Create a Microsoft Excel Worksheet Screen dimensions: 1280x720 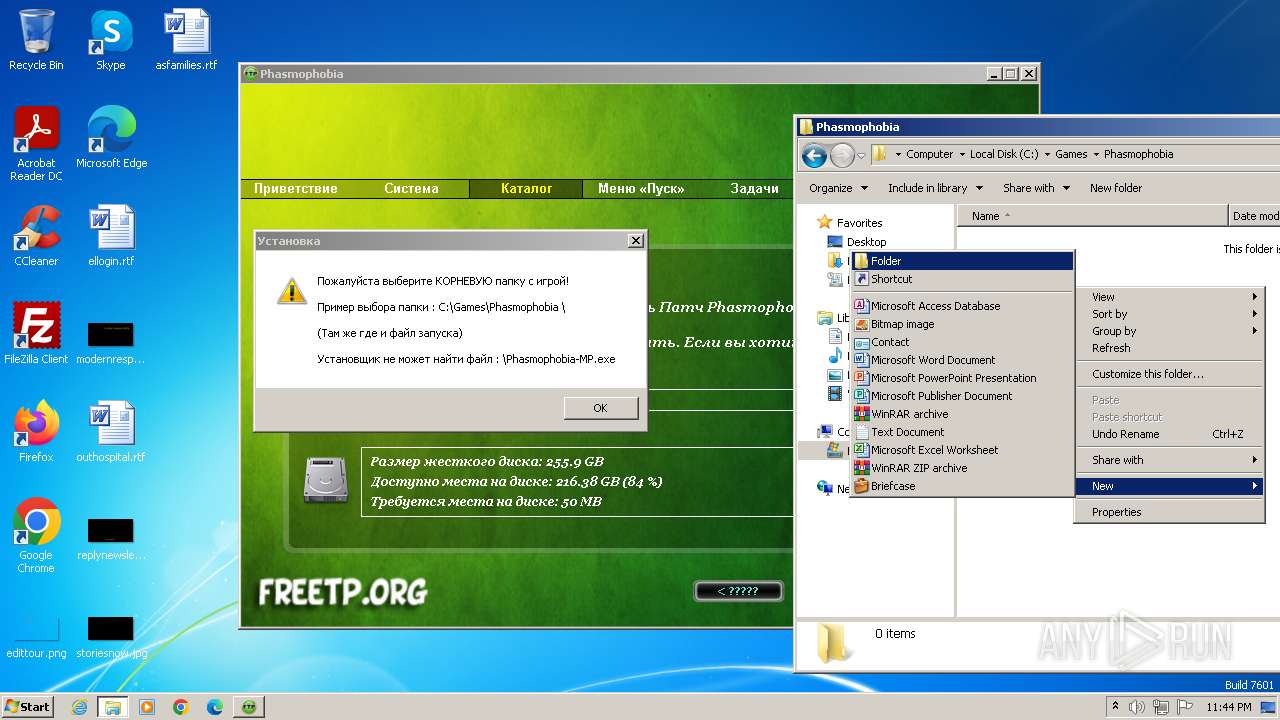(962, 450)
